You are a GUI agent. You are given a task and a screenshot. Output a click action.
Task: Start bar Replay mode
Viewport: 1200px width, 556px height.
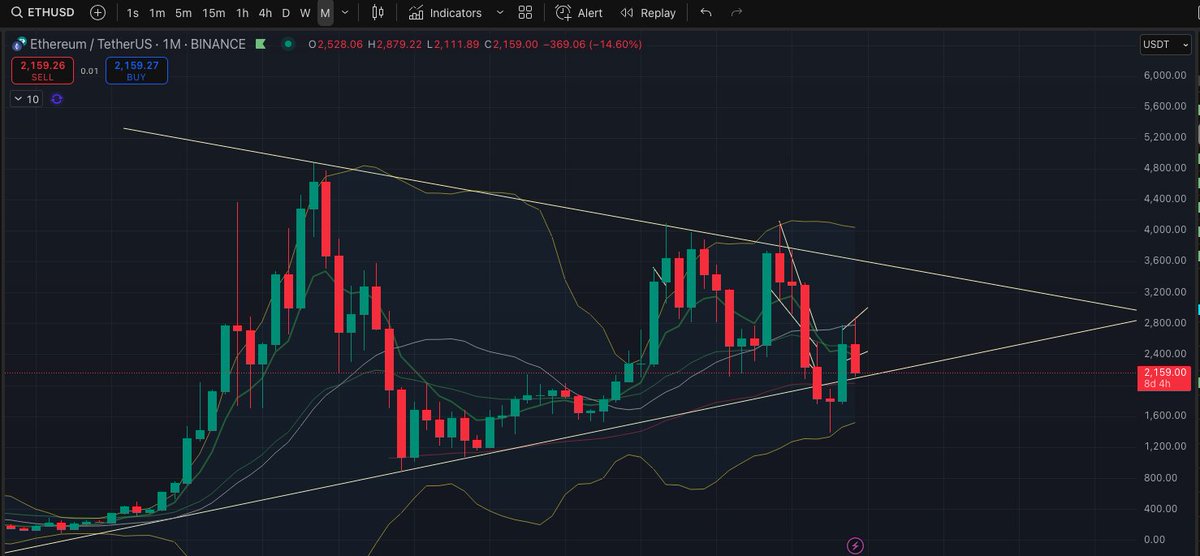coord(648,13)
